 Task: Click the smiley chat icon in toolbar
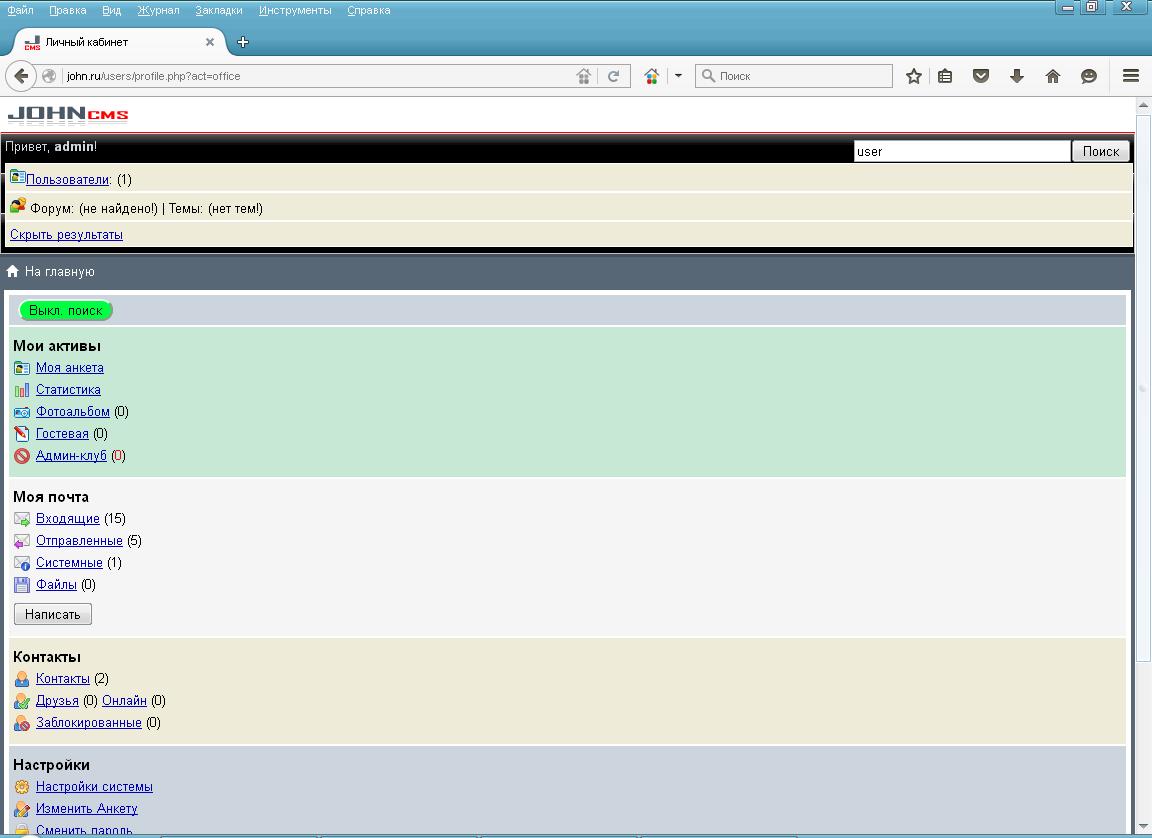click(x=1089, y=76)
